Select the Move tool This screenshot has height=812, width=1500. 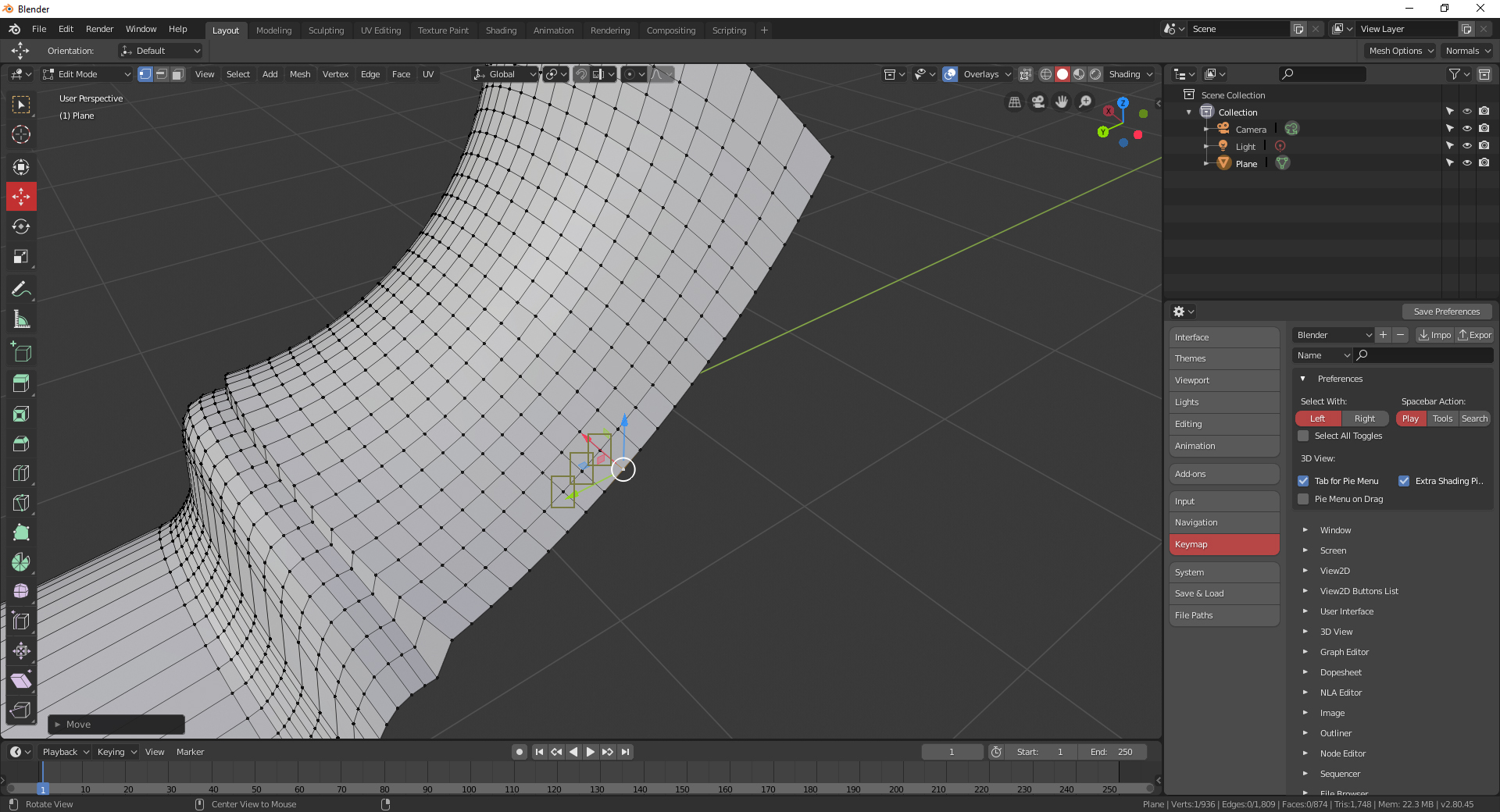click(21, 197)
